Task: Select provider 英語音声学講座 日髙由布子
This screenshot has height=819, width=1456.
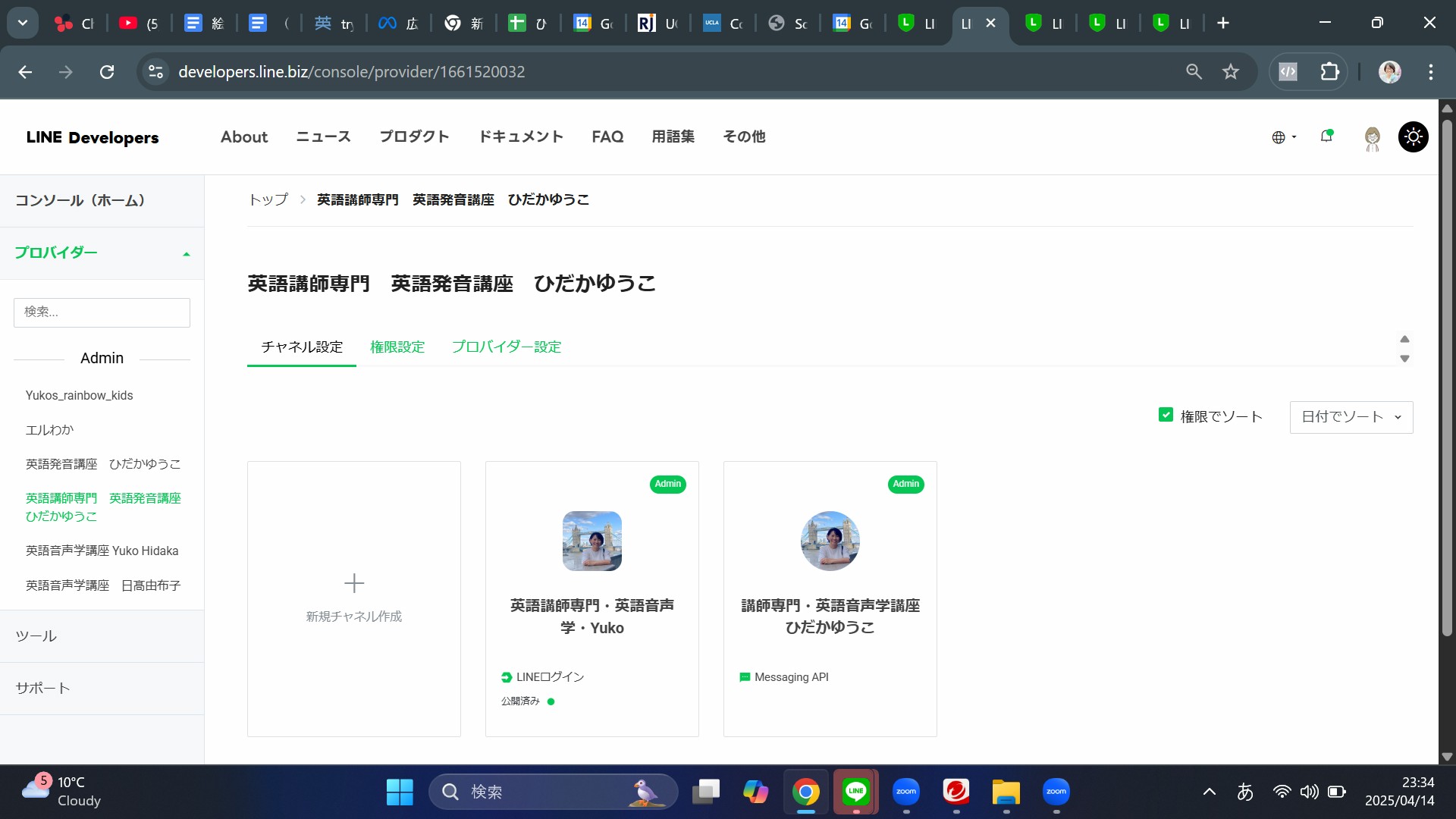Action: pyautogui.click(x=103, y=585)
